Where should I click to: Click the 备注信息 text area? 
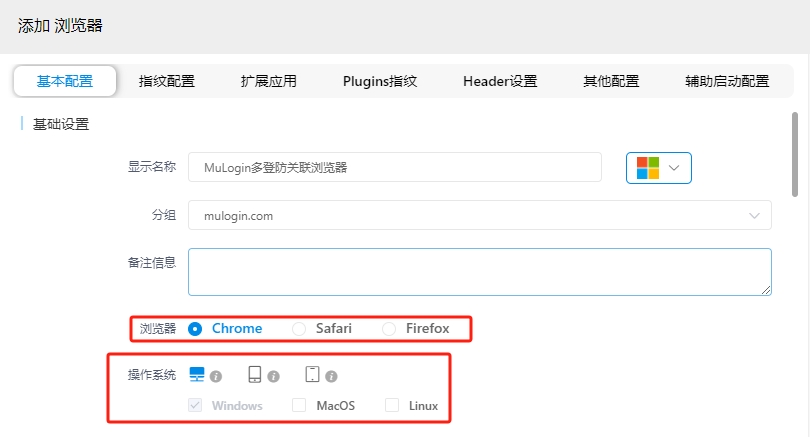480,272
